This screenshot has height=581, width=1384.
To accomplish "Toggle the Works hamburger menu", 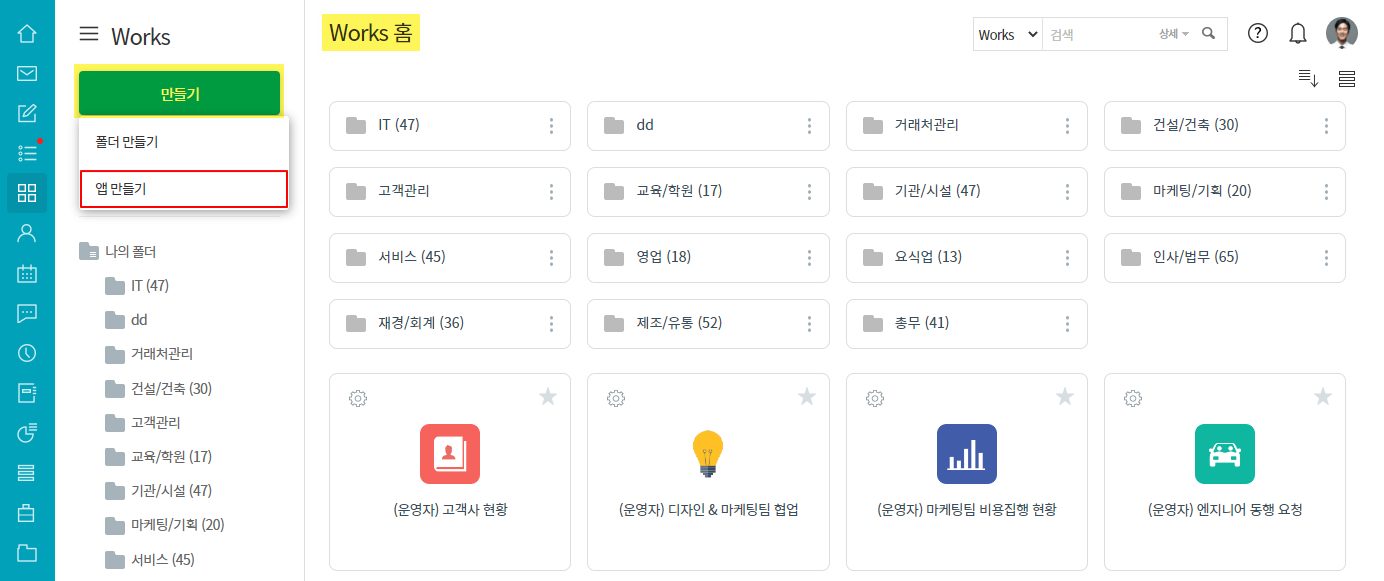I will click(89, 35).
